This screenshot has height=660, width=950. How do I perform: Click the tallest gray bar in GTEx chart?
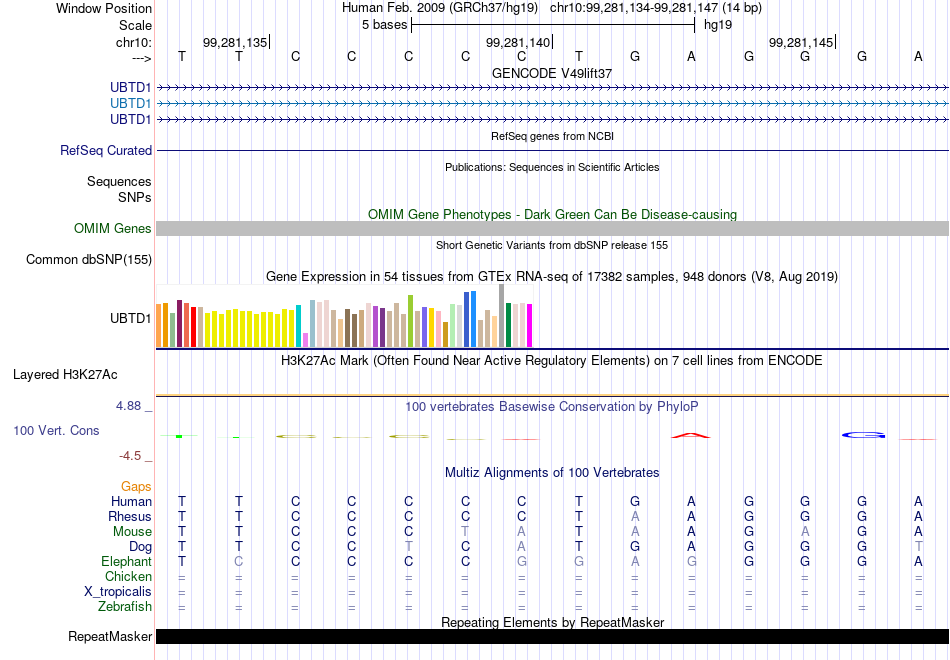502,316
